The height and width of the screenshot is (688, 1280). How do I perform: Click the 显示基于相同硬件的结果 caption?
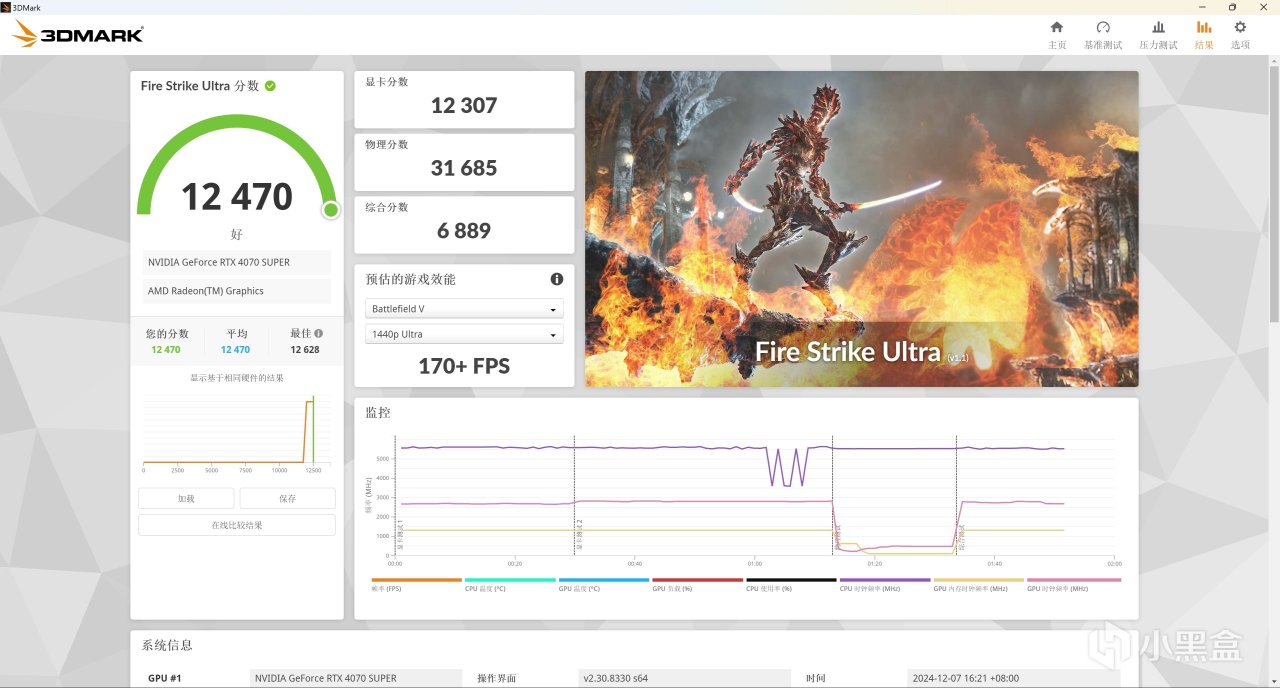[x=237, y=378]
